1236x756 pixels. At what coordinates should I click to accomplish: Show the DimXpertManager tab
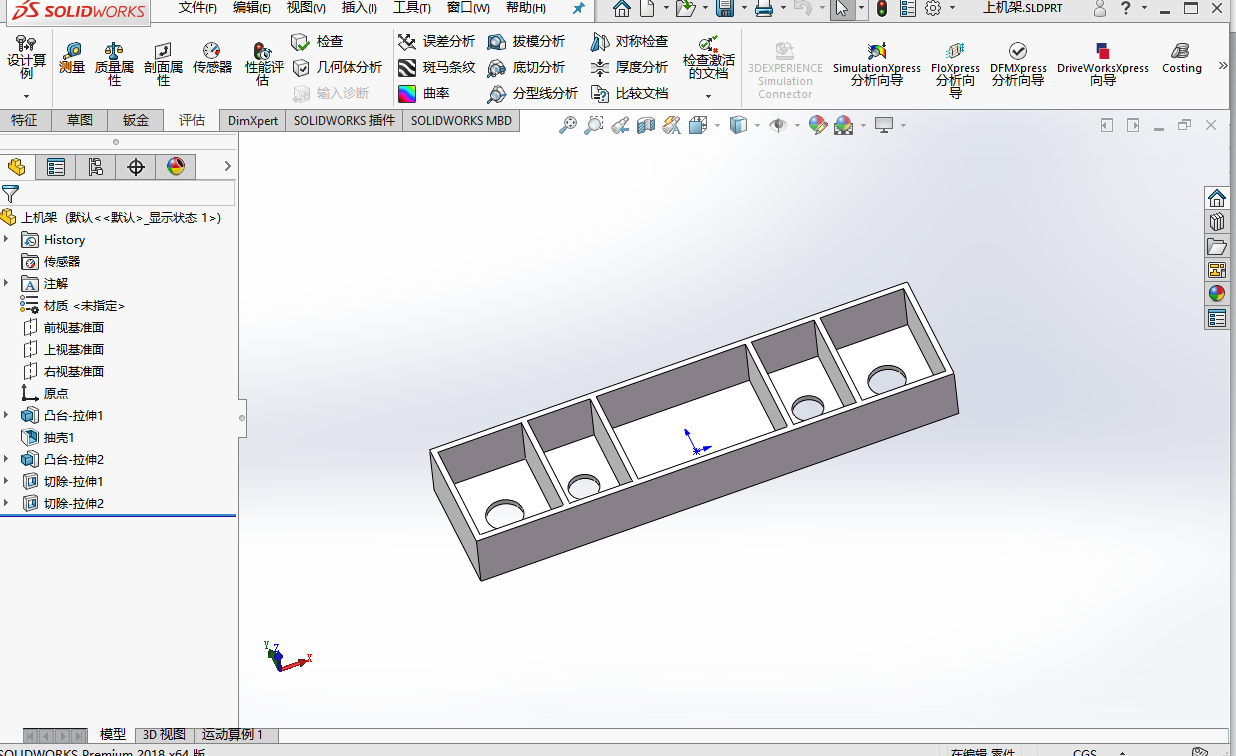coord(136,167)
